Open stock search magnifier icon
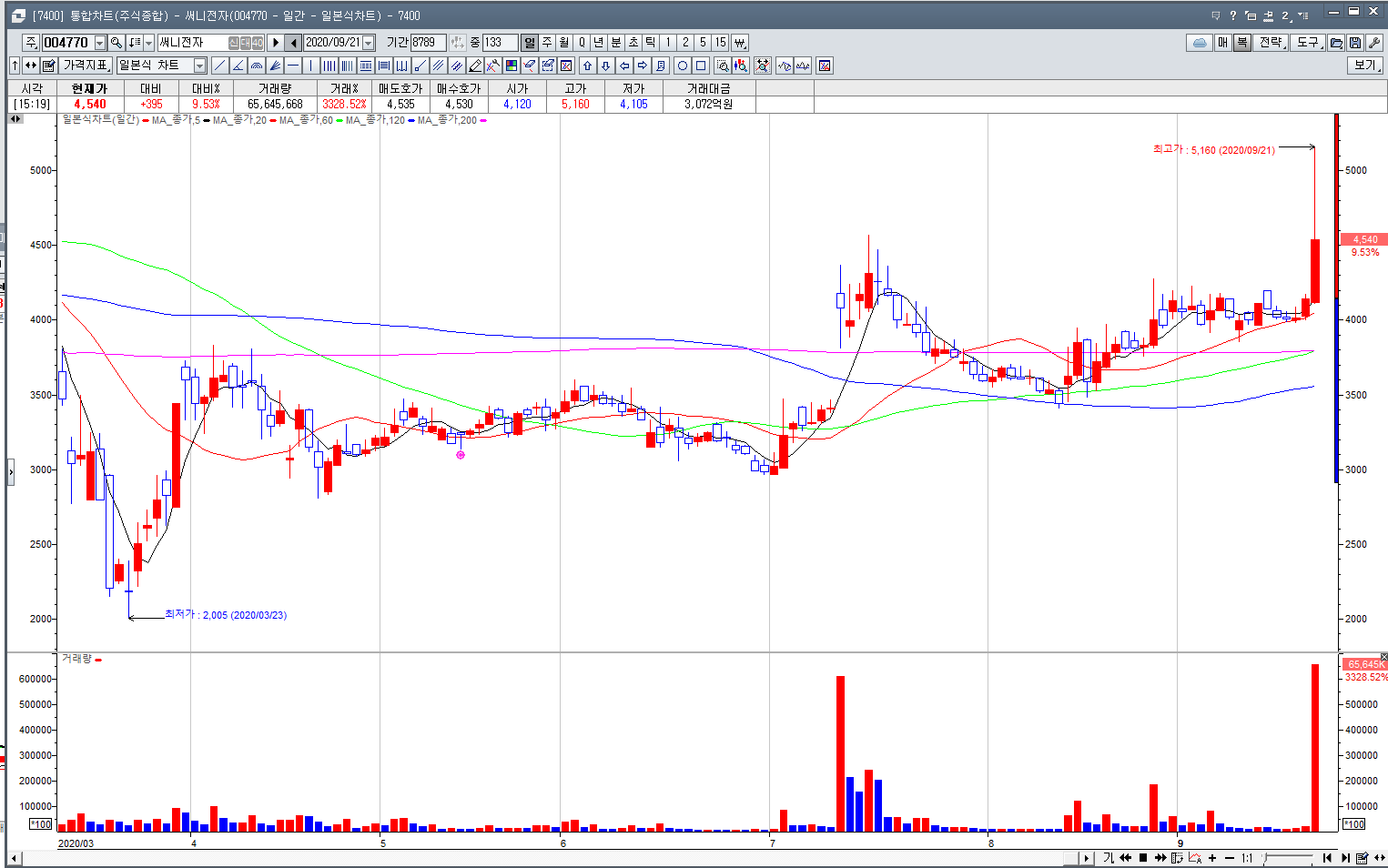 tap(117, 43)
